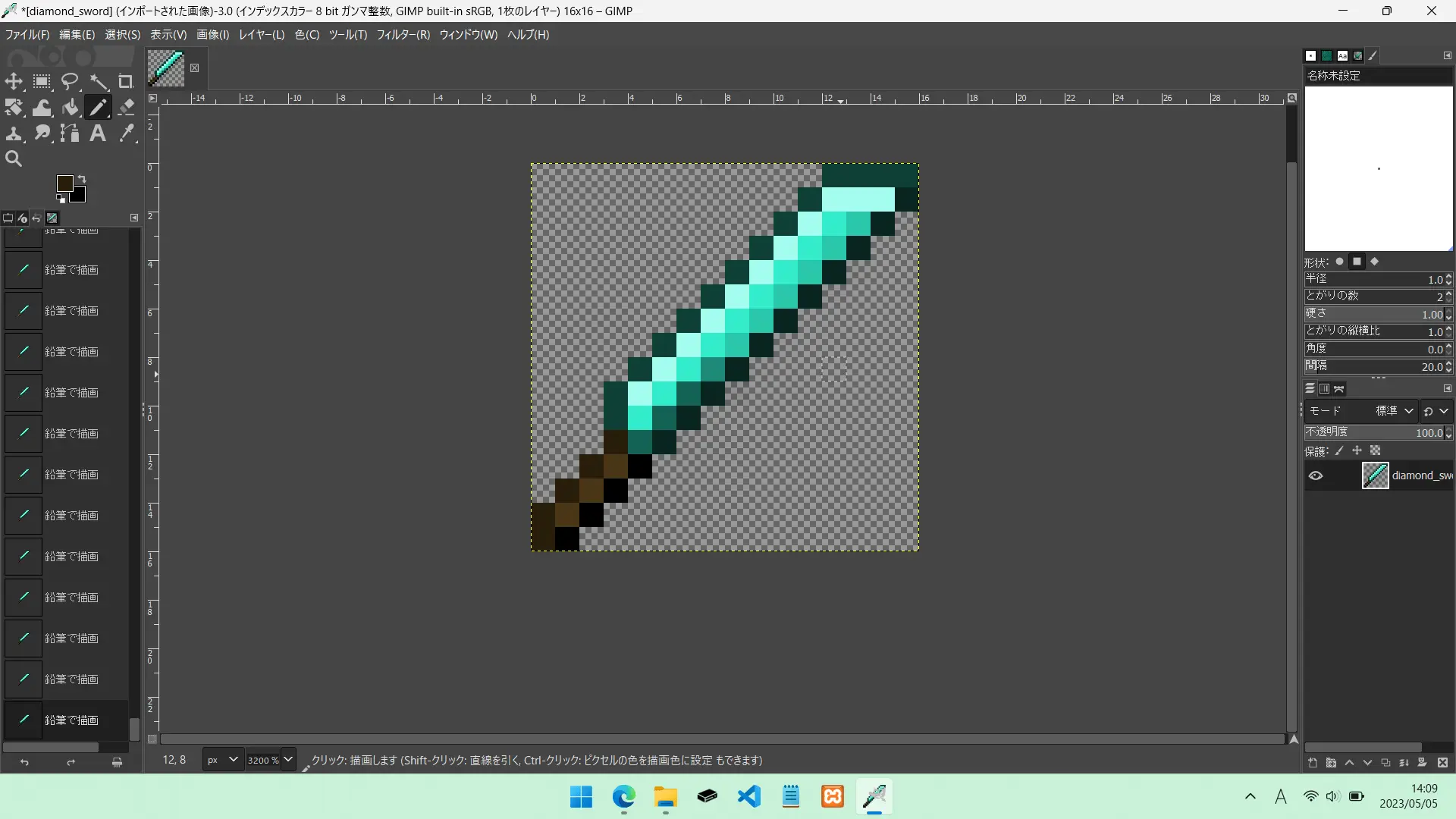Select the Crop tool

[126, 81]
